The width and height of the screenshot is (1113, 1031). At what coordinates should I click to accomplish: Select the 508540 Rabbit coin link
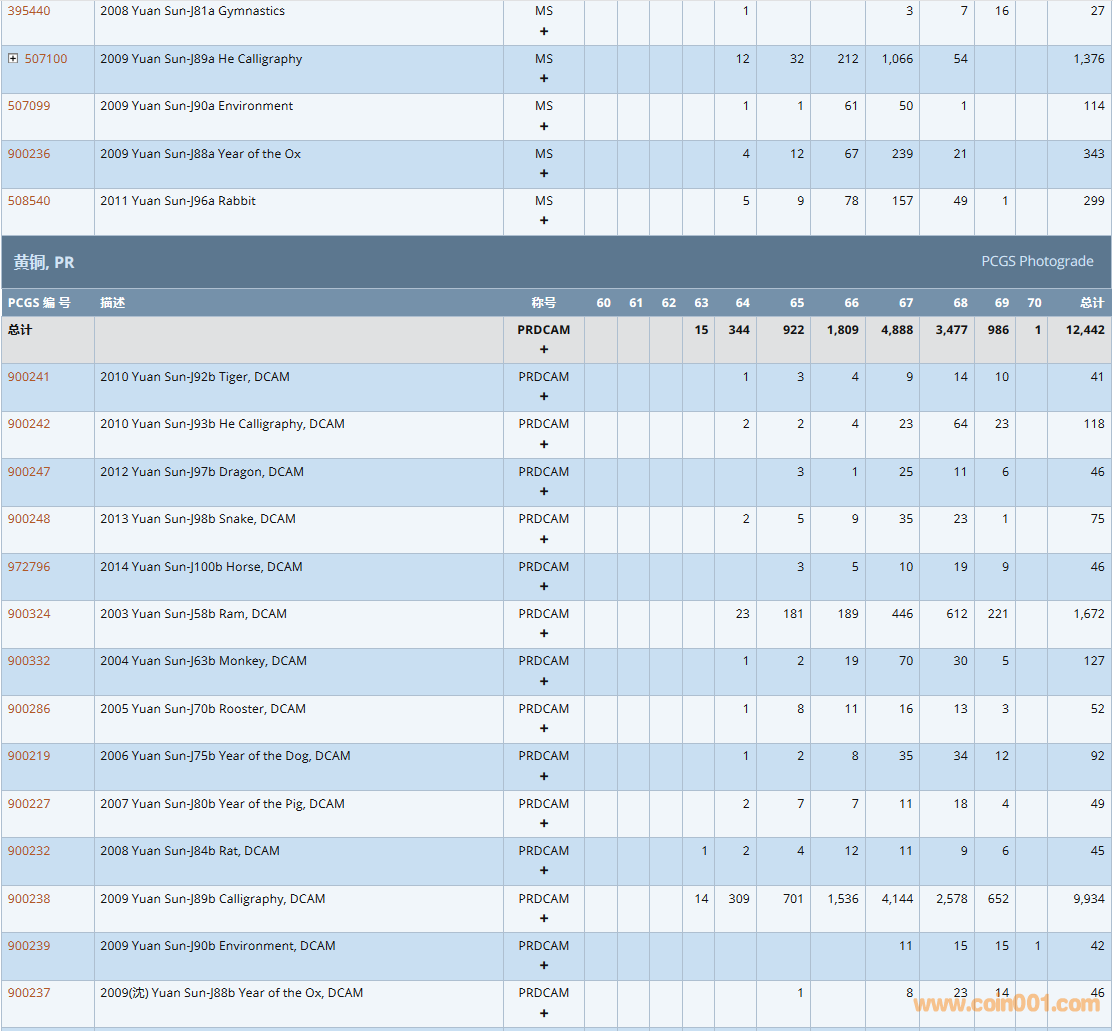pos(29,201)
